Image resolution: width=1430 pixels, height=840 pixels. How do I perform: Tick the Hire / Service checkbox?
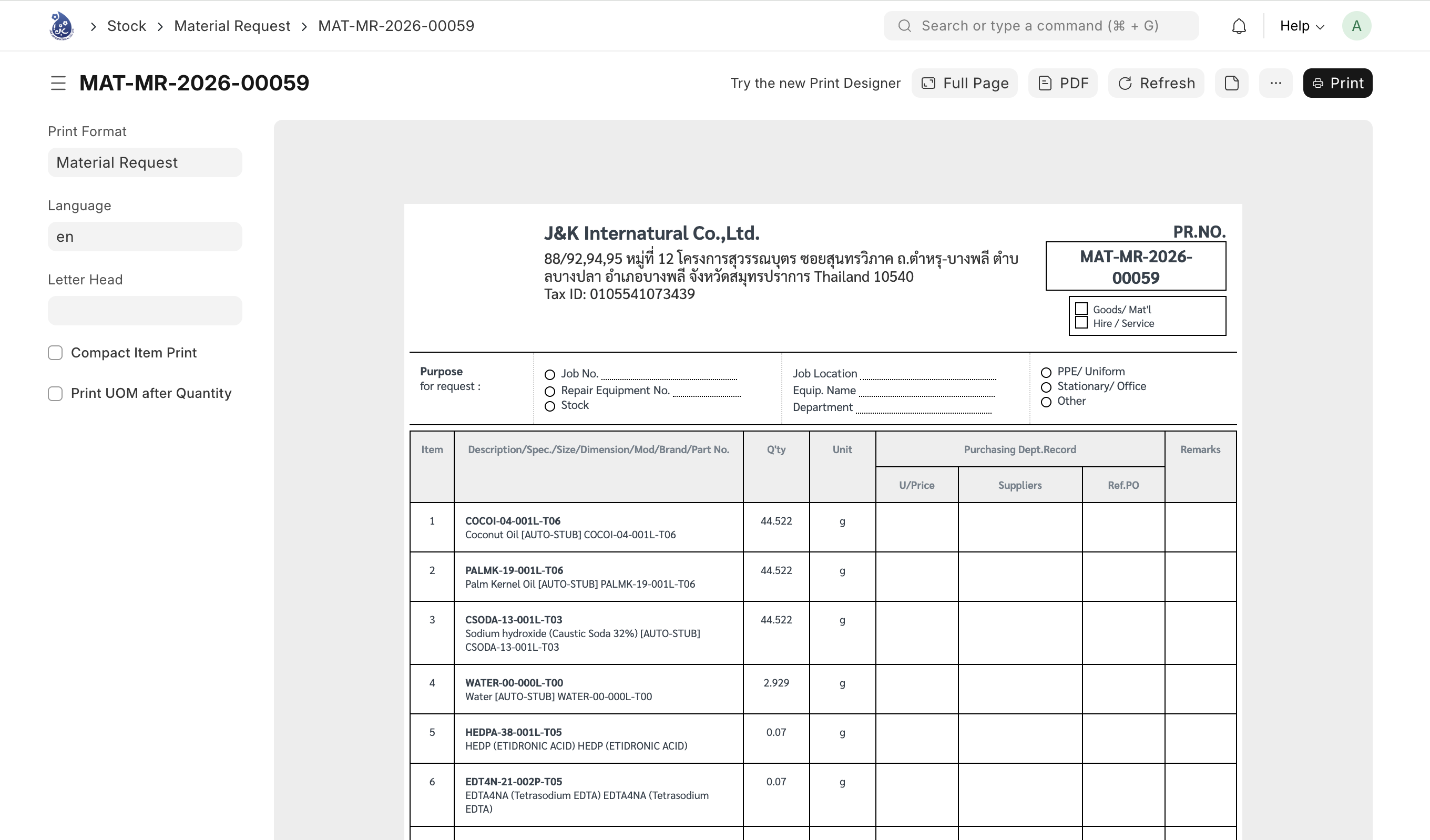1081,322
